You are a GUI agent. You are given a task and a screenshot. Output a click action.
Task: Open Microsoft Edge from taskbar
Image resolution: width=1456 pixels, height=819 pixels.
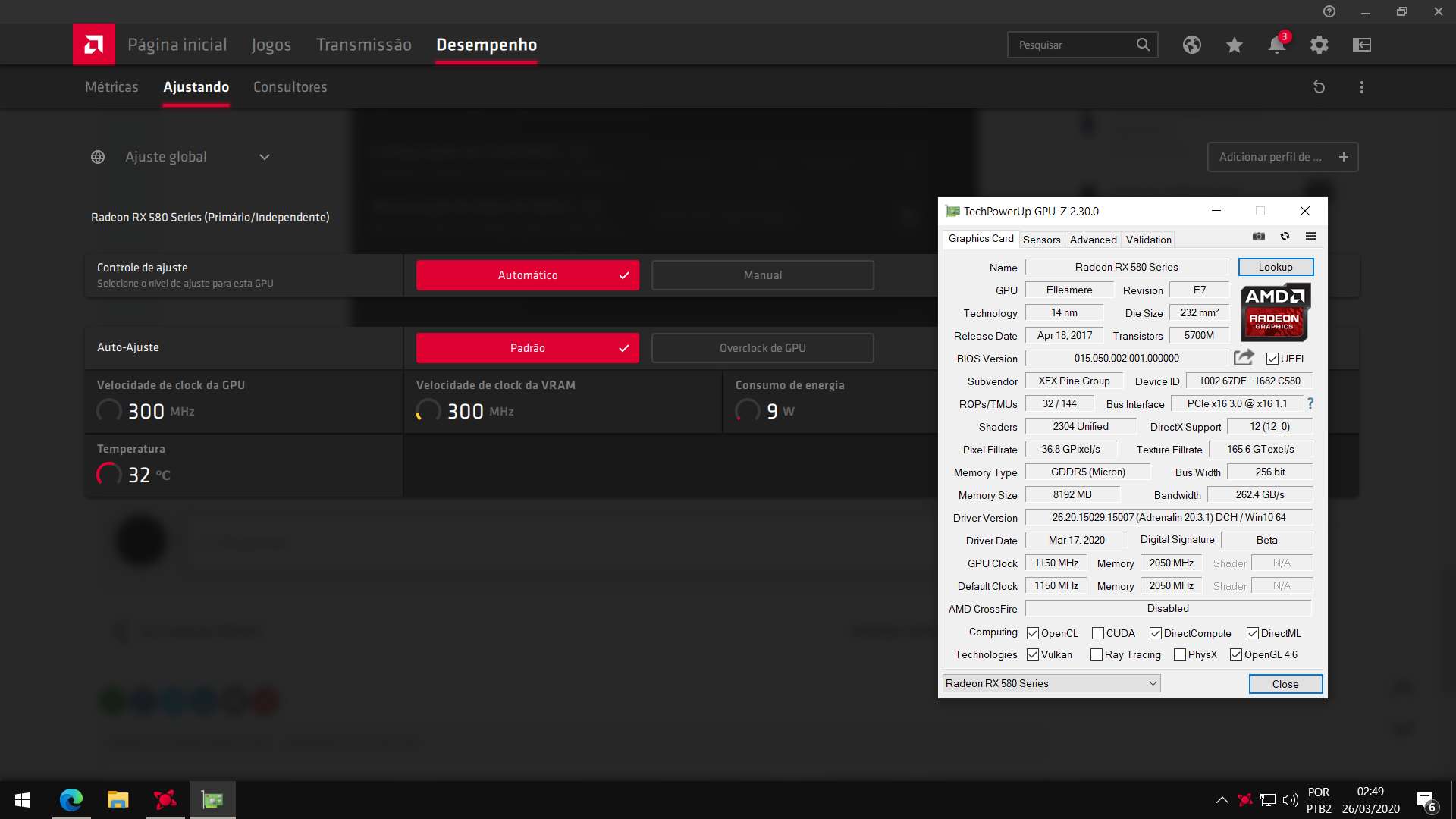click(71, 800)
